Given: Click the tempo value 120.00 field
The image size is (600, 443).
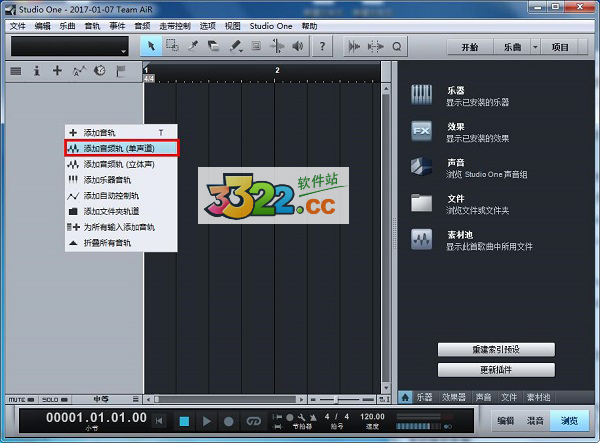Looking at the screenshot, I should click(x=372, y=417).
